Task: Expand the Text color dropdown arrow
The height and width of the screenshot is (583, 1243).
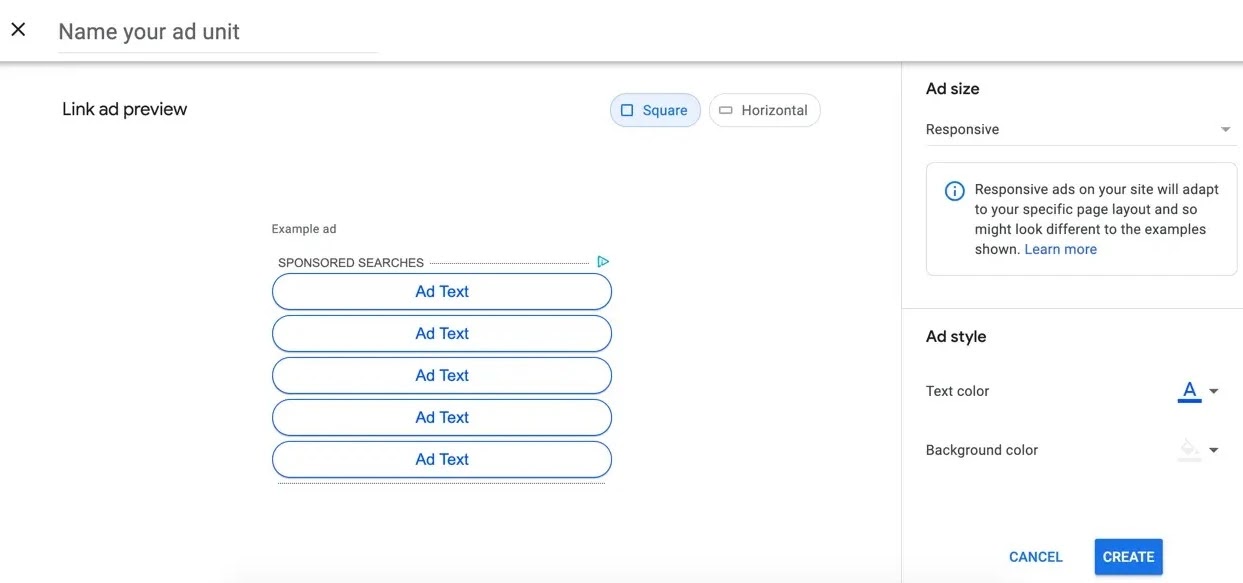Action: 1214,392
